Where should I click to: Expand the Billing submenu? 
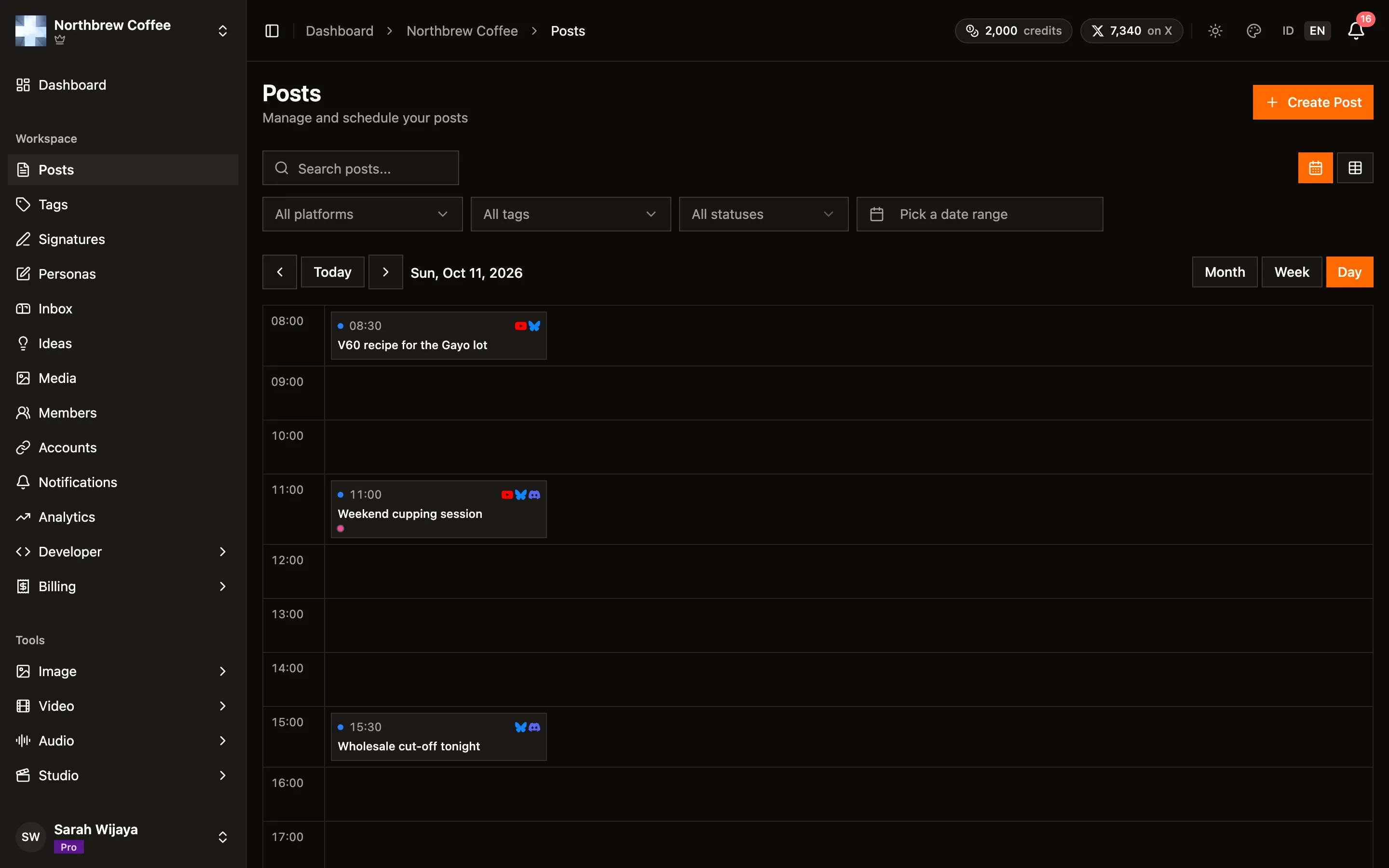coord(223,587)
